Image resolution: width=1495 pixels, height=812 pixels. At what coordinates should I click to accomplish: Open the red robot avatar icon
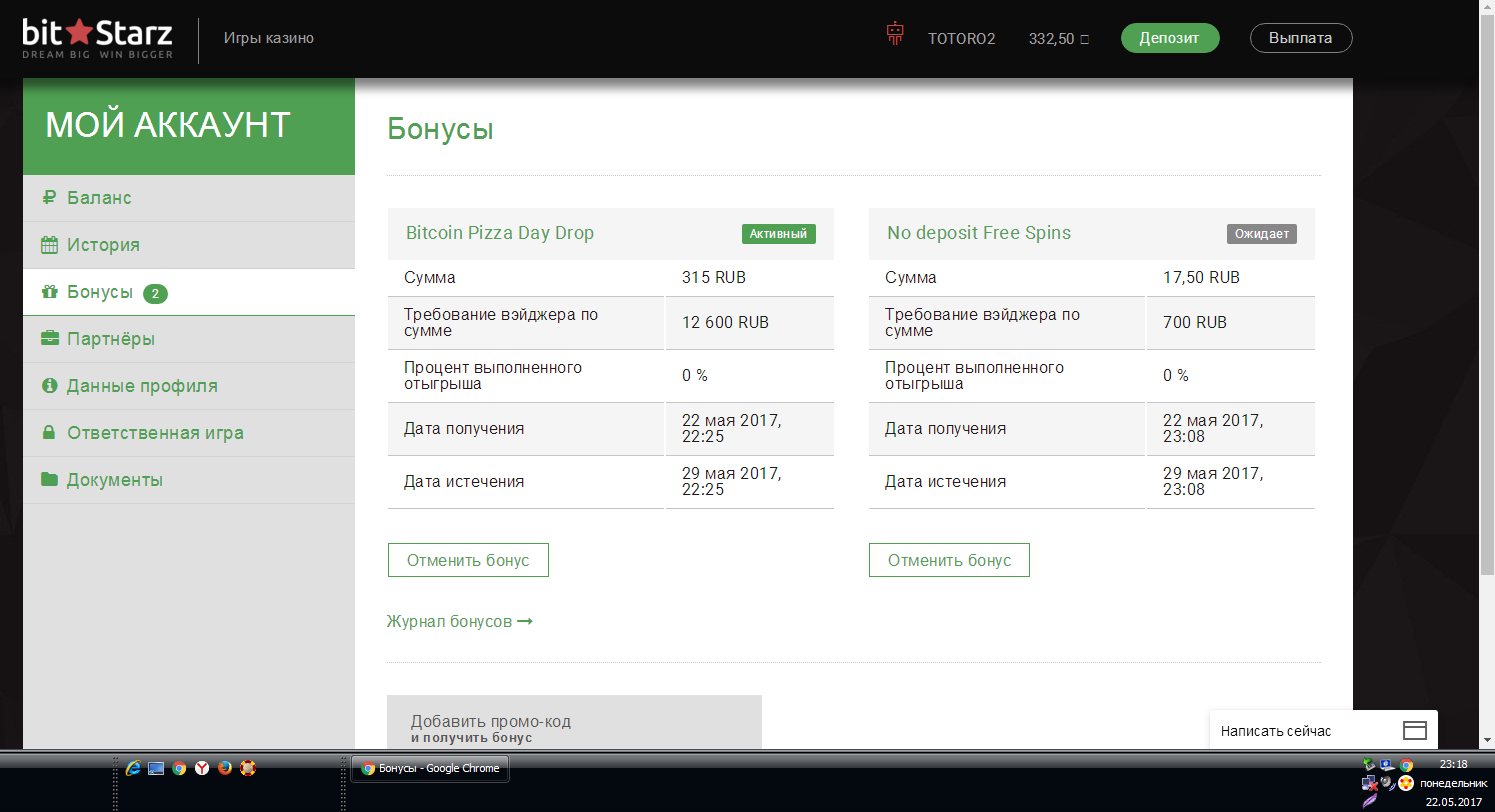895,34
